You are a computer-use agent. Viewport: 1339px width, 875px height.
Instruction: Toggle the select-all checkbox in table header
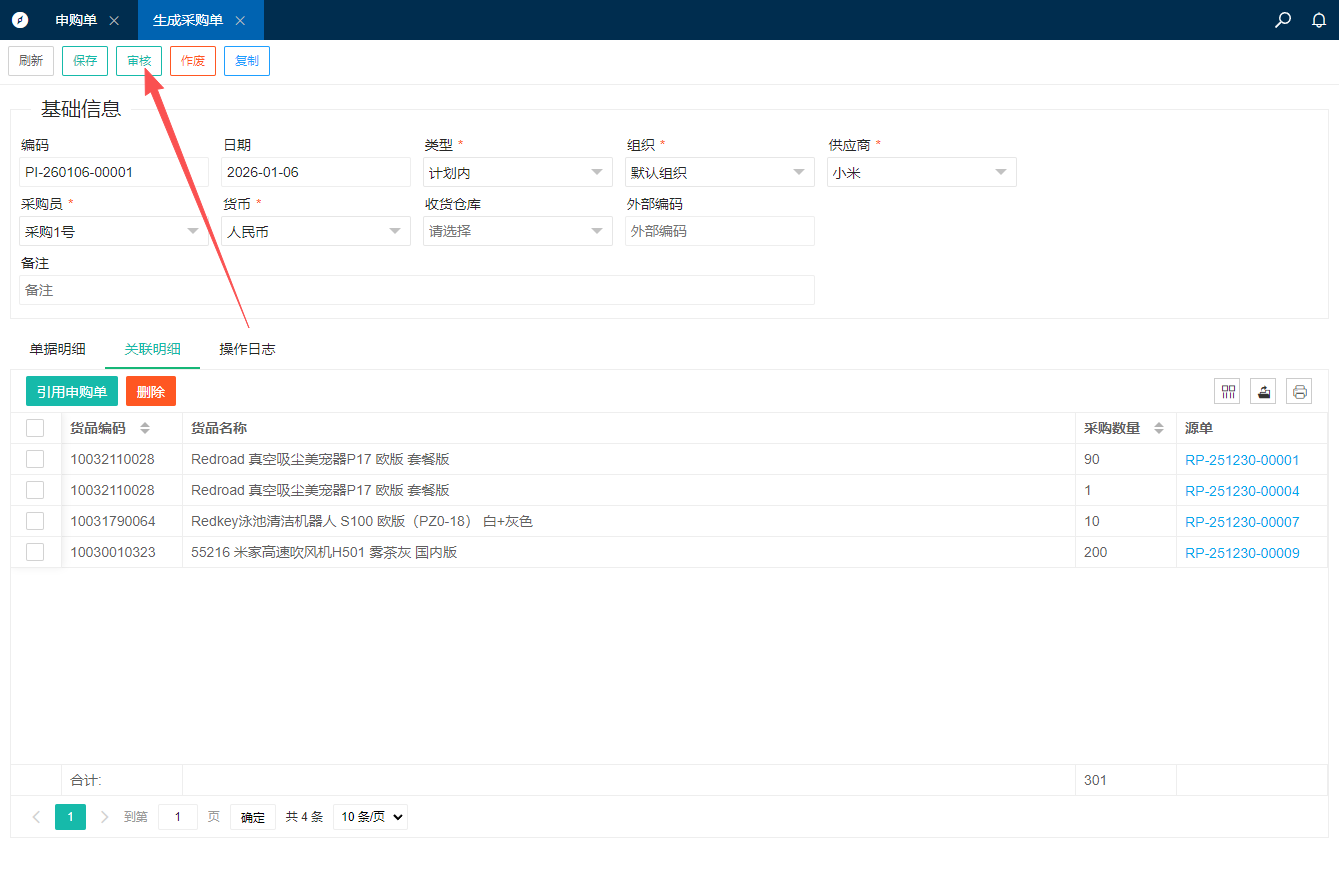[x=35, y=428]
